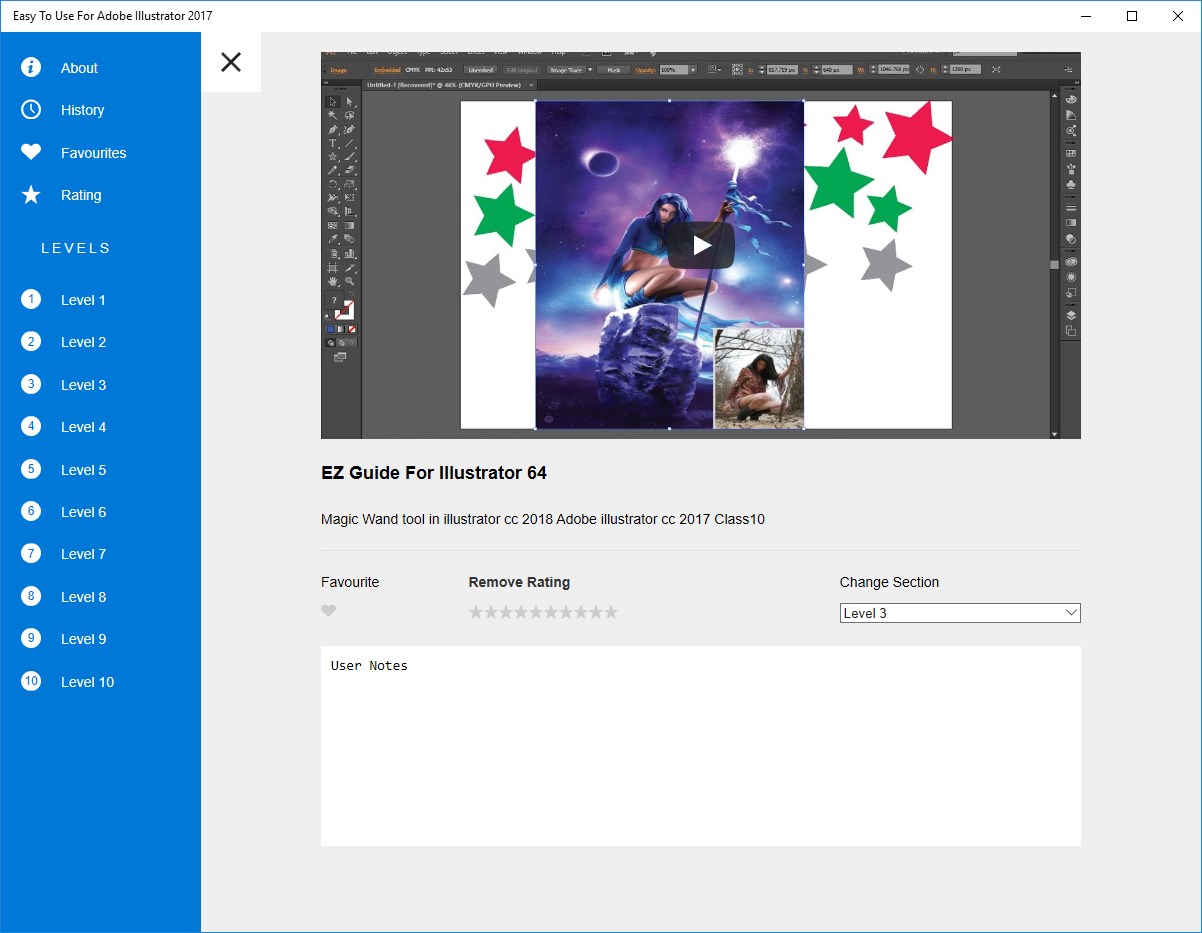This screenshot has height=933, width=1202.
Task: Click the Level 7 number badge
Action: (31, 554)
